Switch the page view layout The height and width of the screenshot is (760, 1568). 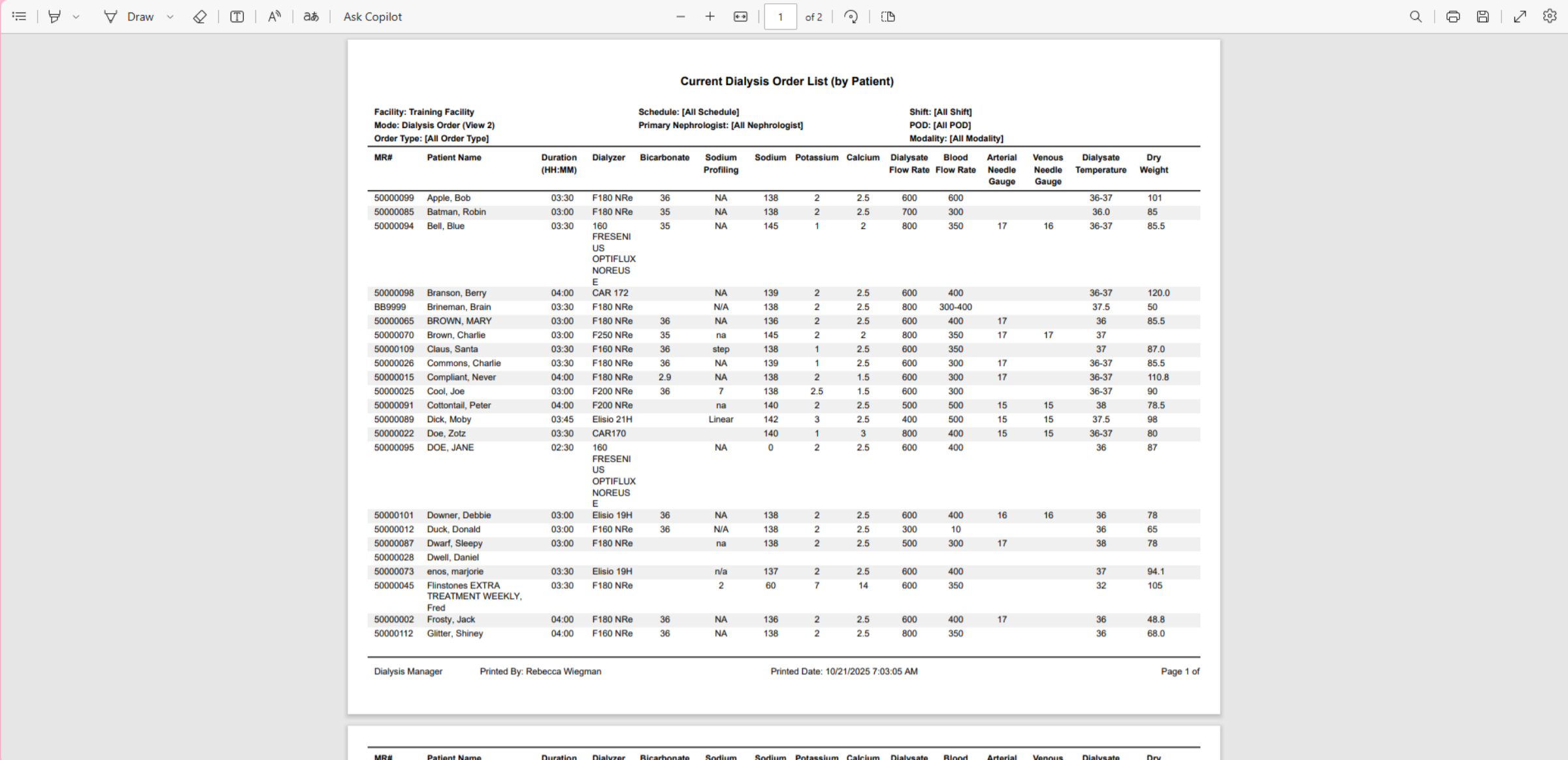click(x=888, y=16)
